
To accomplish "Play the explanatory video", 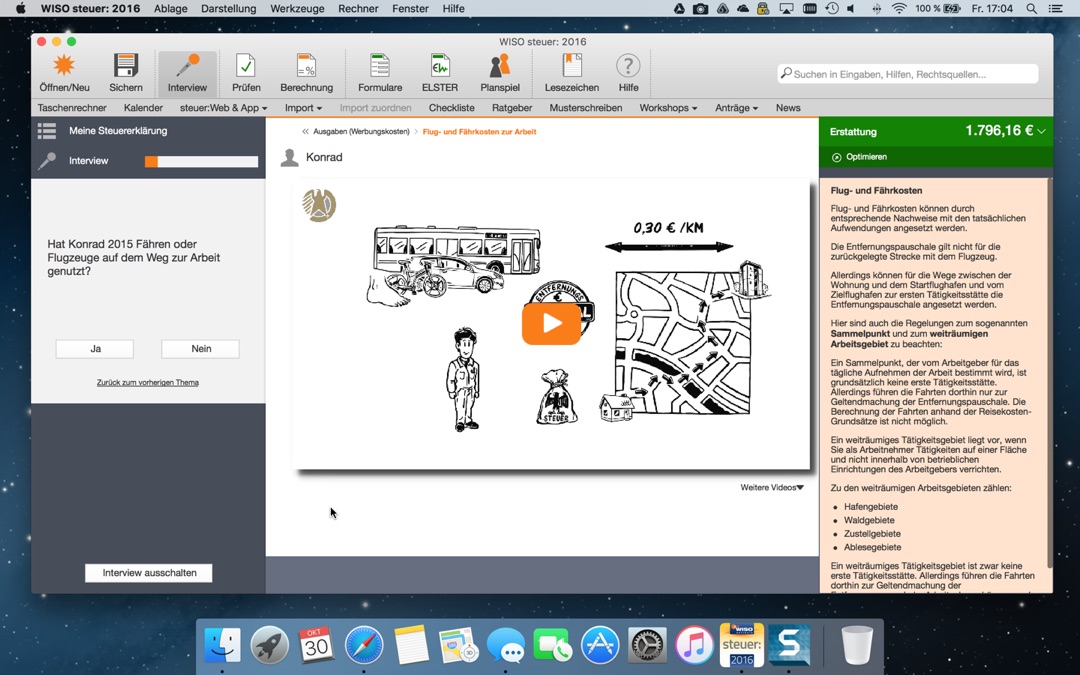I will click(x=551, y=323).
